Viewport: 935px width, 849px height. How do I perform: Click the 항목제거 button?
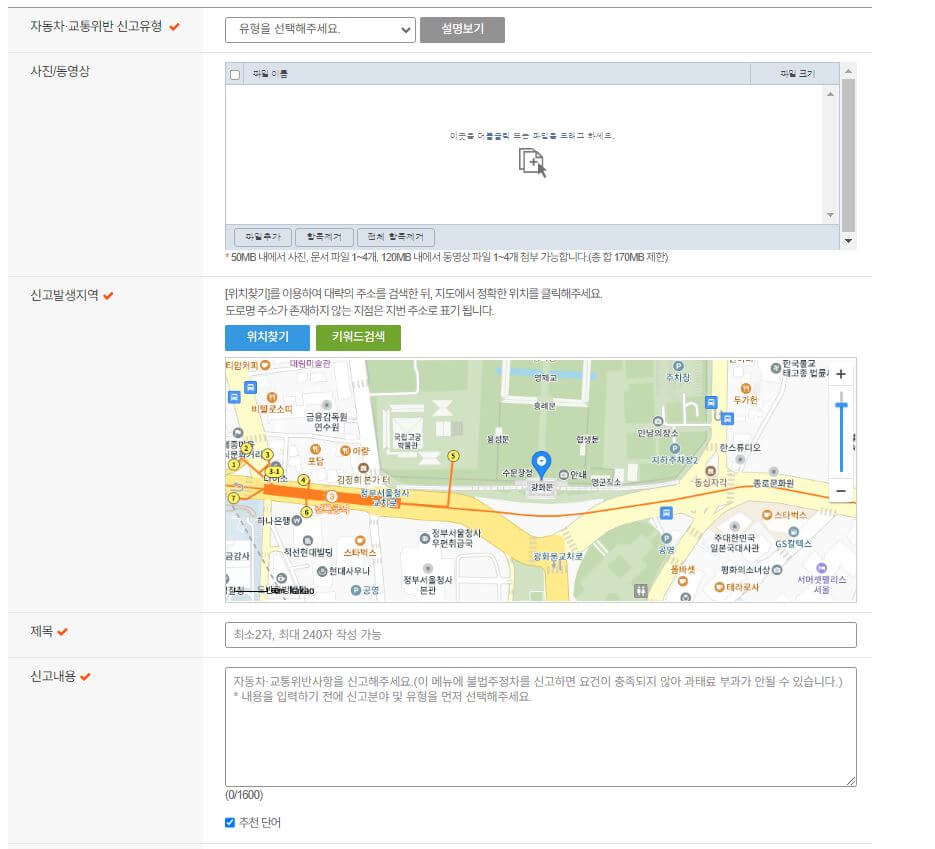point(324,237)
